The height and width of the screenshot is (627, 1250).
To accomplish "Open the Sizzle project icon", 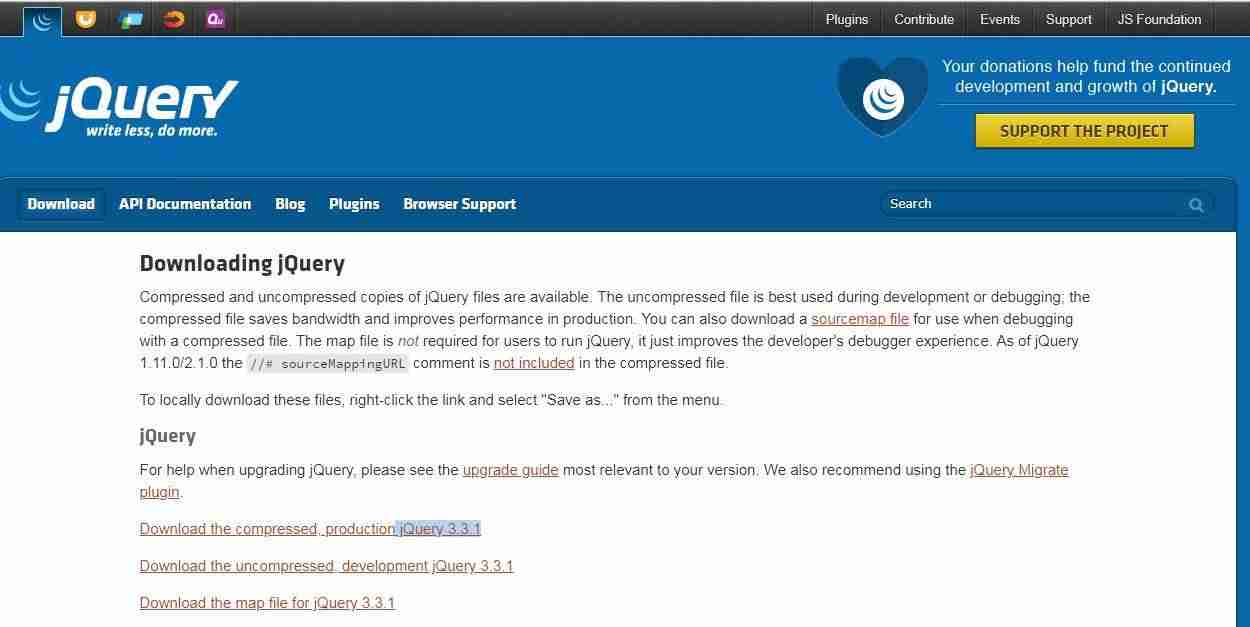I will coord(174,19).
